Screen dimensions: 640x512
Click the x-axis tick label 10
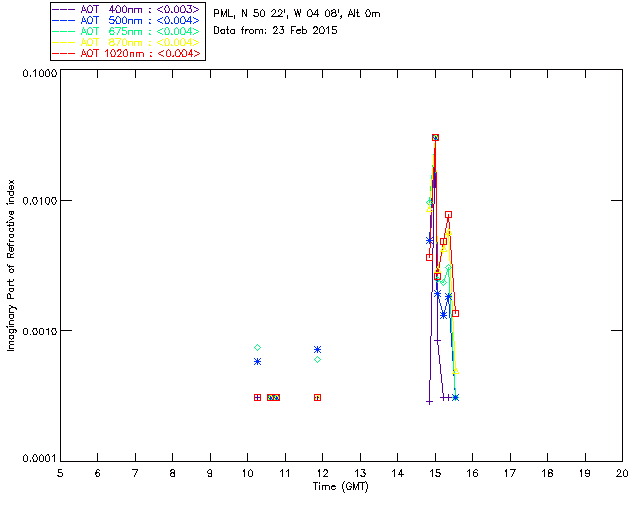click(x=248, y=474)
